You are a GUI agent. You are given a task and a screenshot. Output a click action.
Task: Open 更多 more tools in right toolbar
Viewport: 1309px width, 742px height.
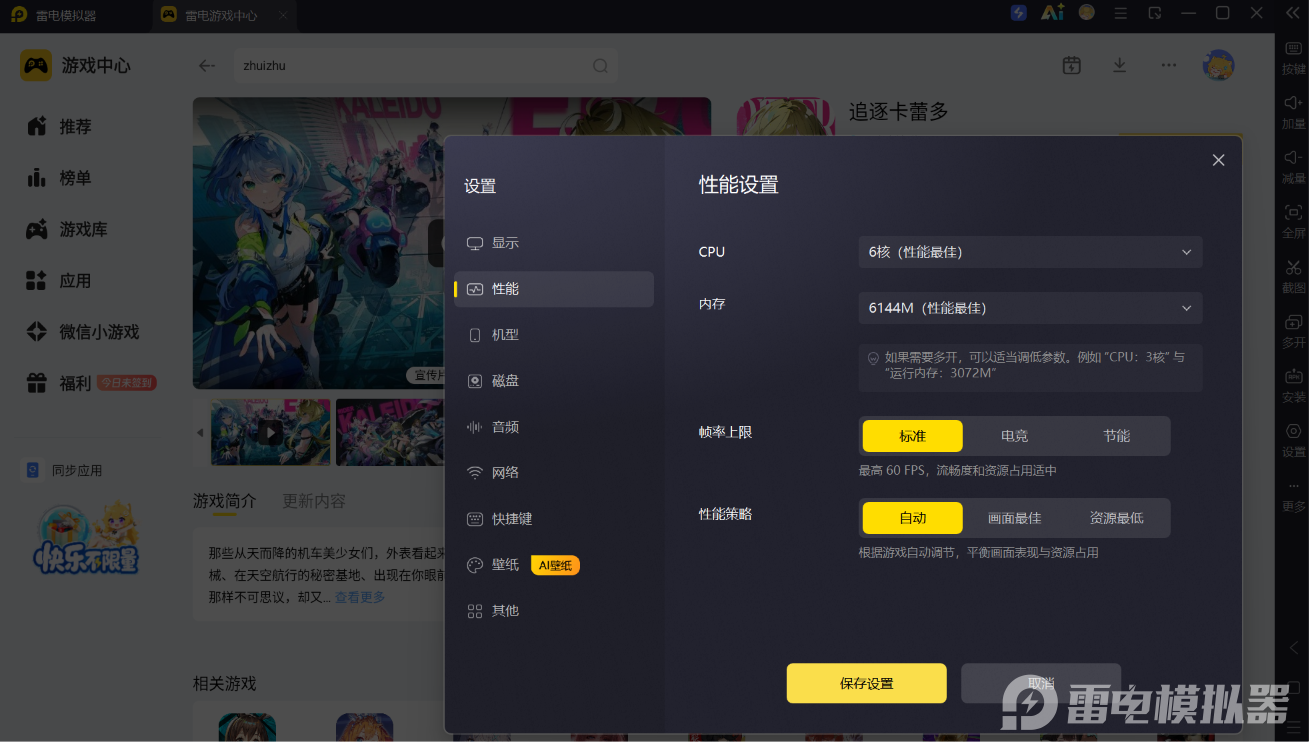pyautogui.click(x=1294, y=495)
